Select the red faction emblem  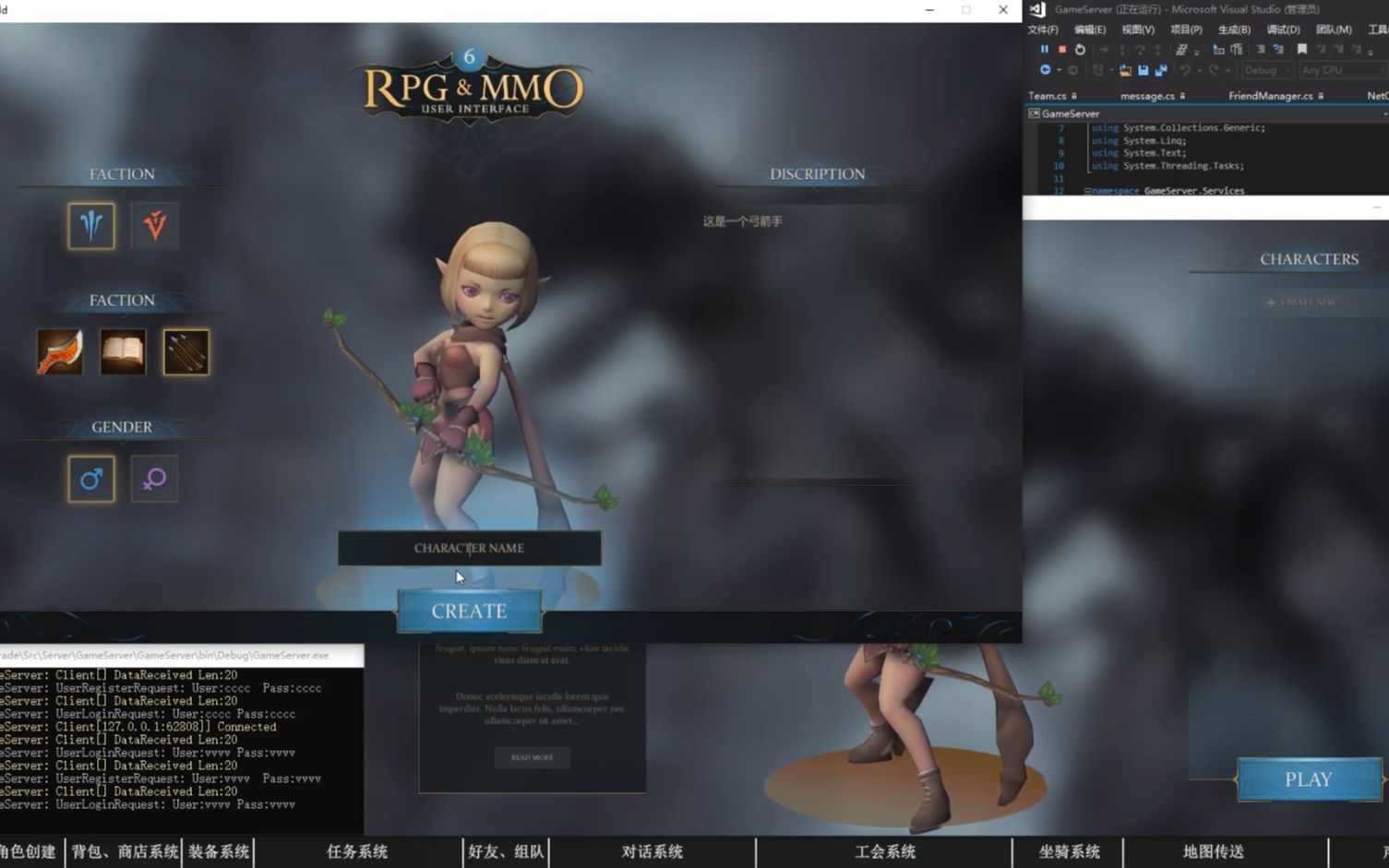(154, 225)
